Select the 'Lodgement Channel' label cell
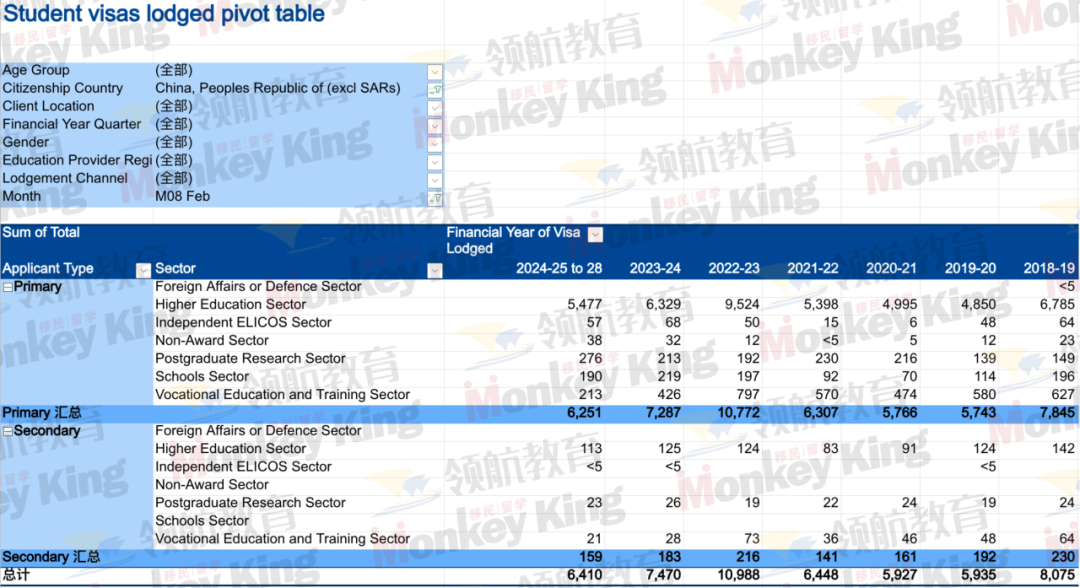1080x588 pixels. pyautogui.click(x=65, y=178)
